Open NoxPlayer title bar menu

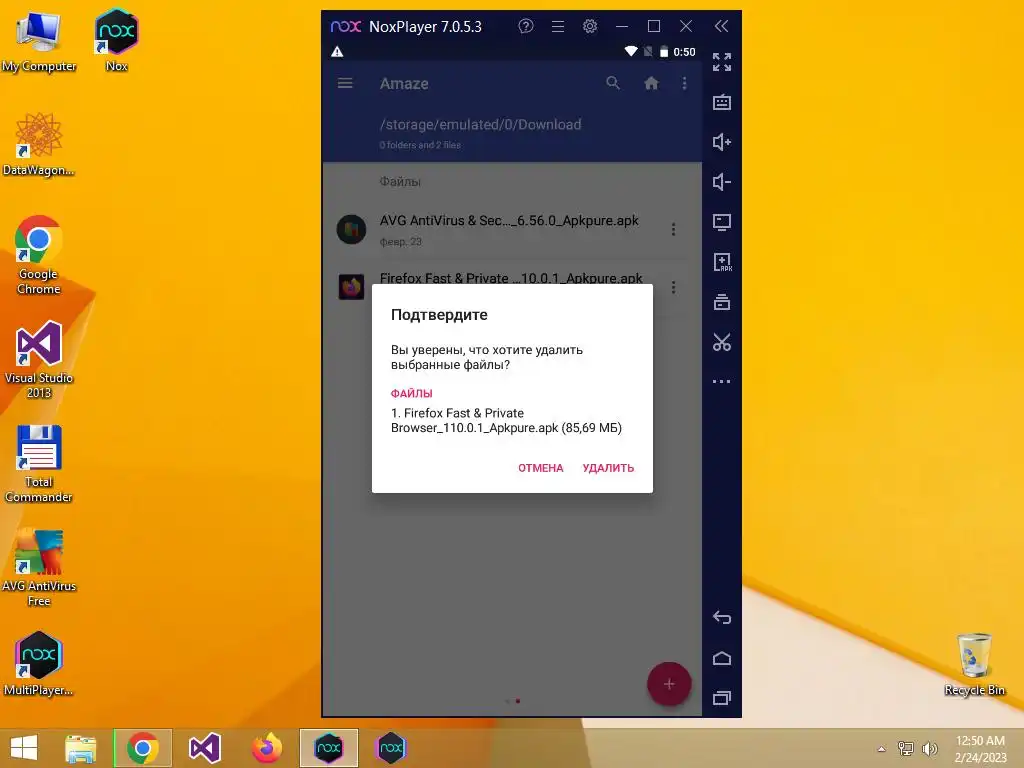click(x=558, y=26)
